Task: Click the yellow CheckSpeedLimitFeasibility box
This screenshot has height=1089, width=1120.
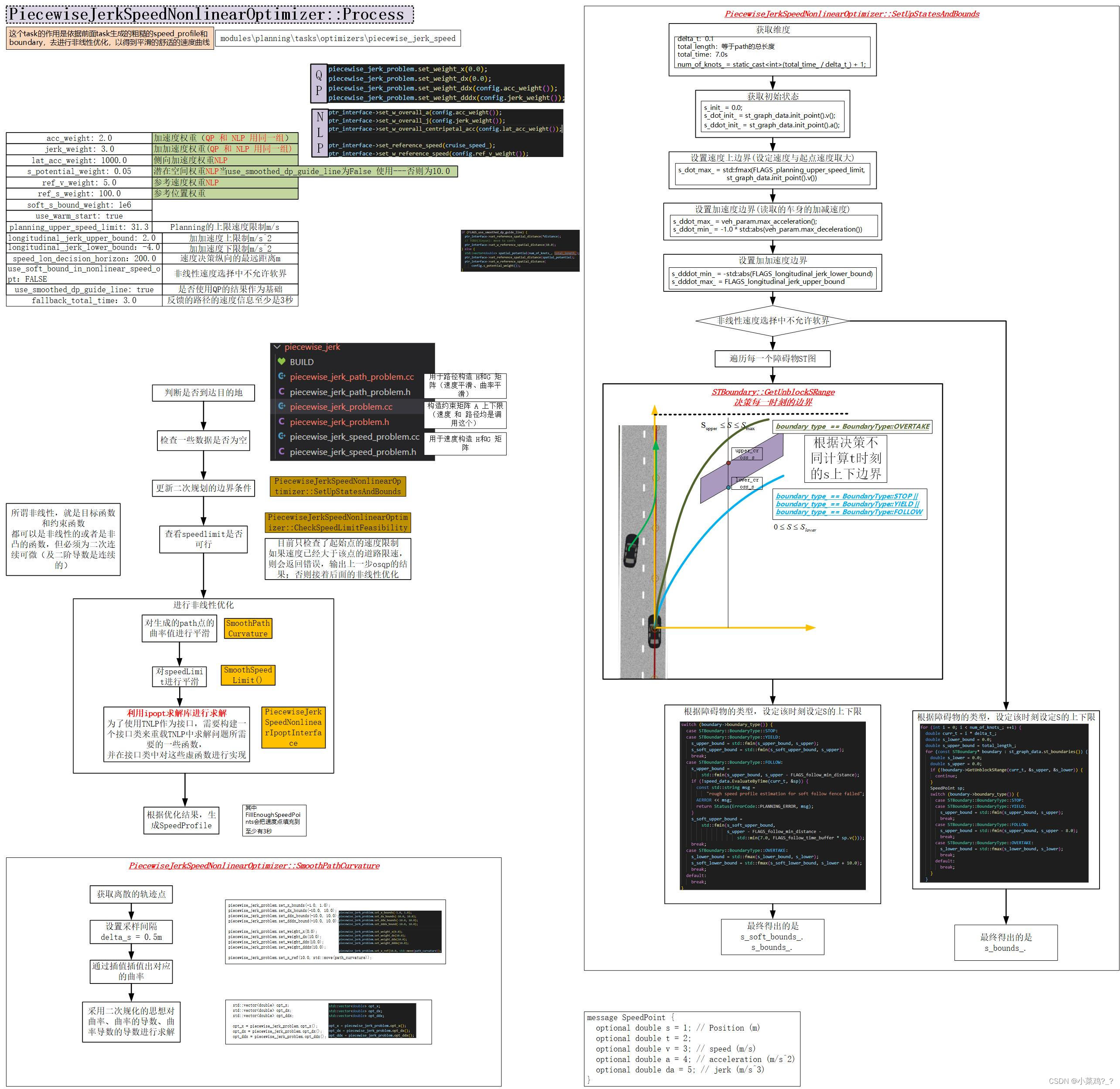Action: click(338, 522)
